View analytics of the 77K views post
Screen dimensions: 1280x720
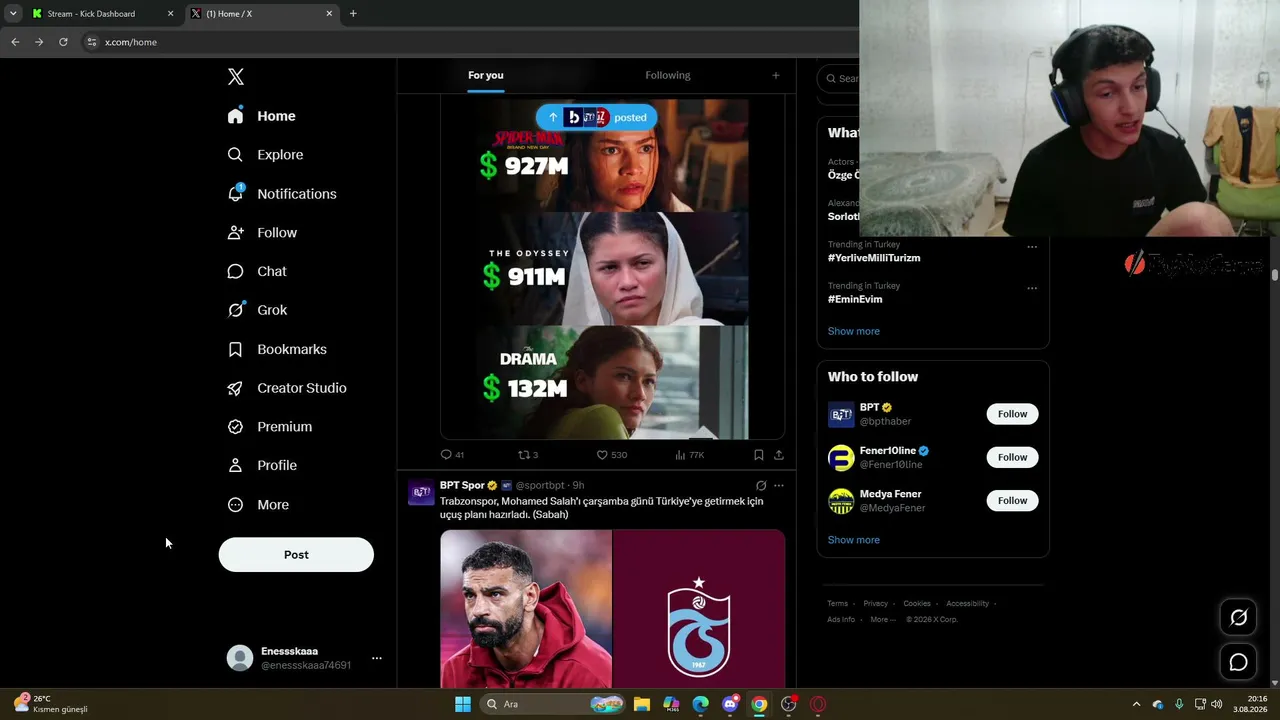point(690,455)
